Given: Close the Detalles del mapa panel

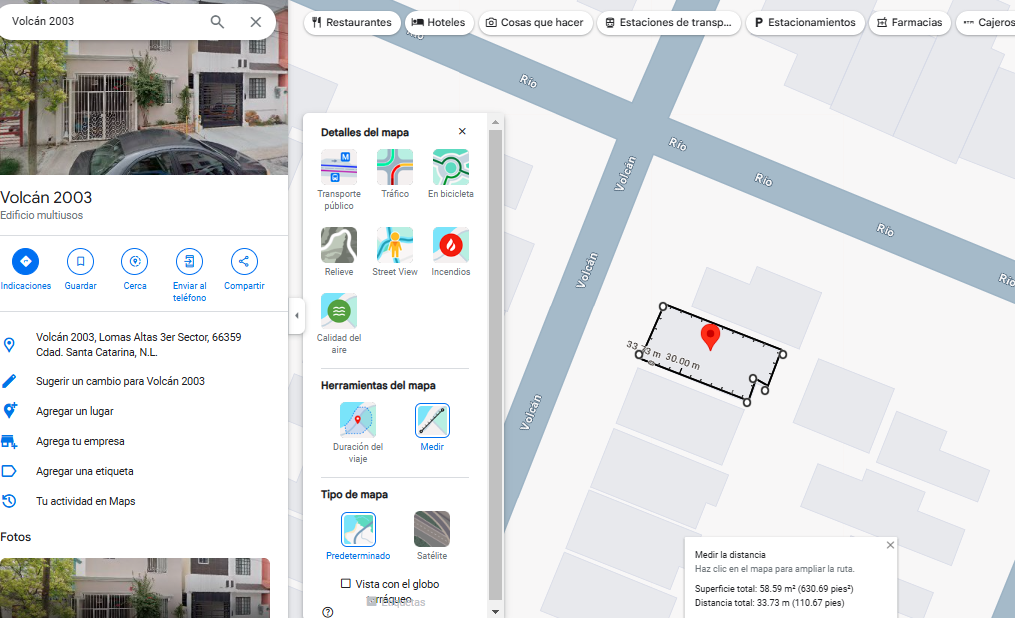Looking at the screenshot, I should (x=462, y=131).
